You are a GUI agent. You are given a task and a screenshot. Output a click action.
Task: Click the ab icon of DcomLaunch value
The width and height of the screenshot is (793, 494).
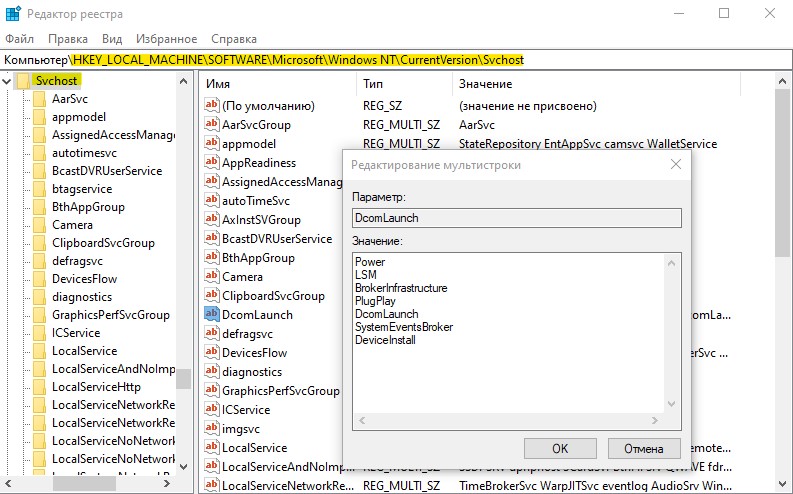[x=211, y=314]
